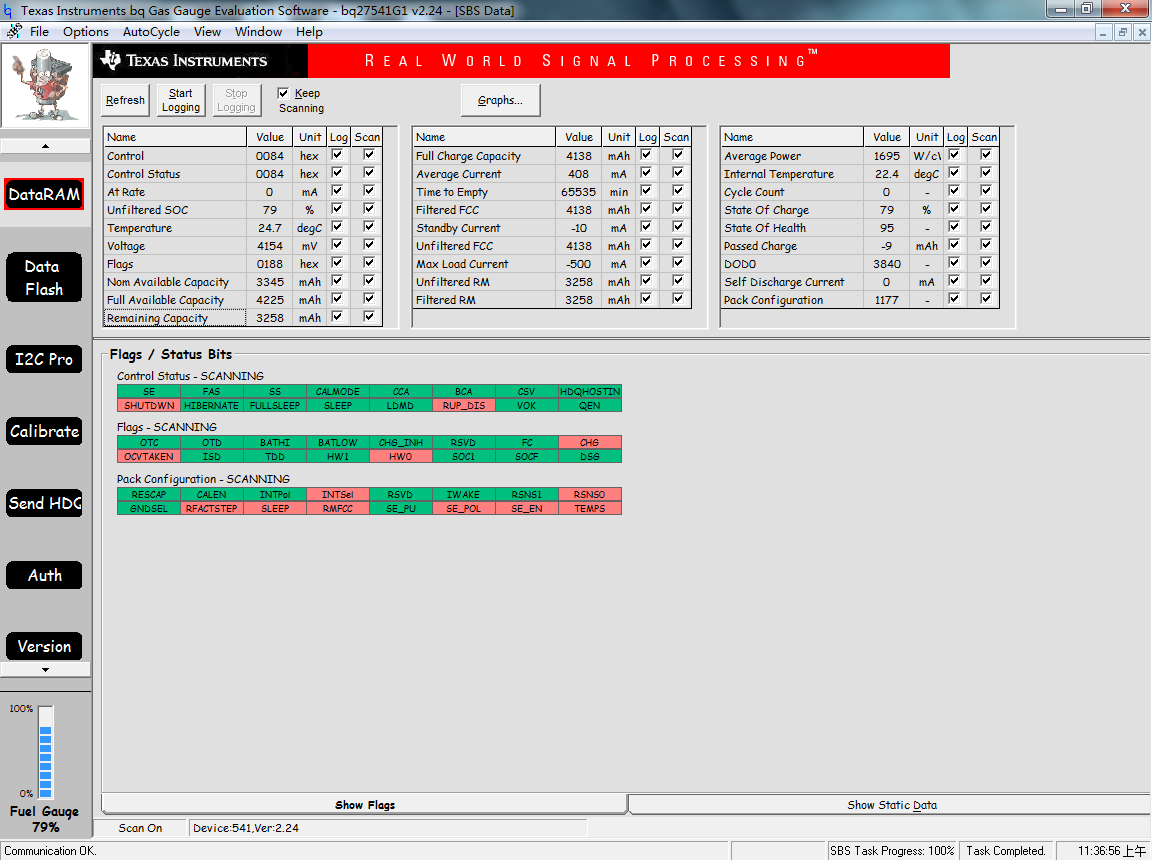Viewport: 1152px width, 861px height.
Task: Open the File menu
Action: [x=39, y=32]
